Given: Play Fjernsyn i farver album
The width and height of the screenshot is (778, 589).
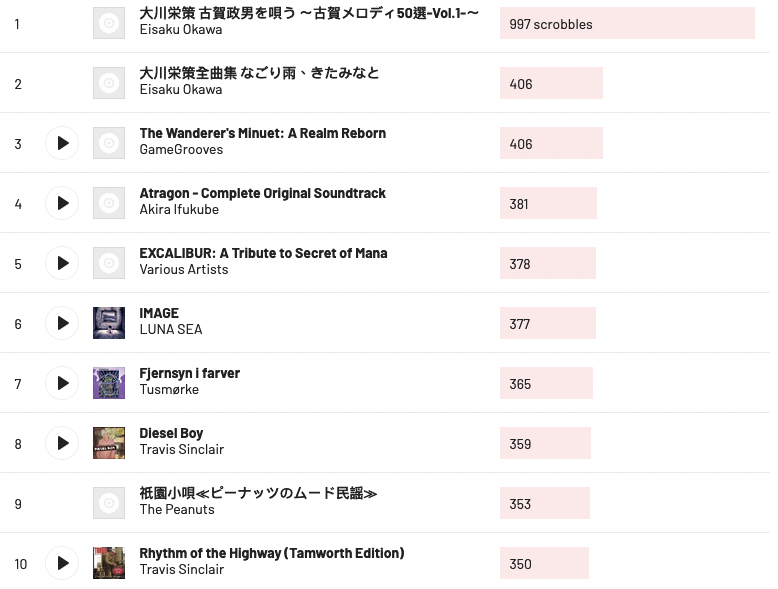Looking at the screenshot, I should point(62,383).
